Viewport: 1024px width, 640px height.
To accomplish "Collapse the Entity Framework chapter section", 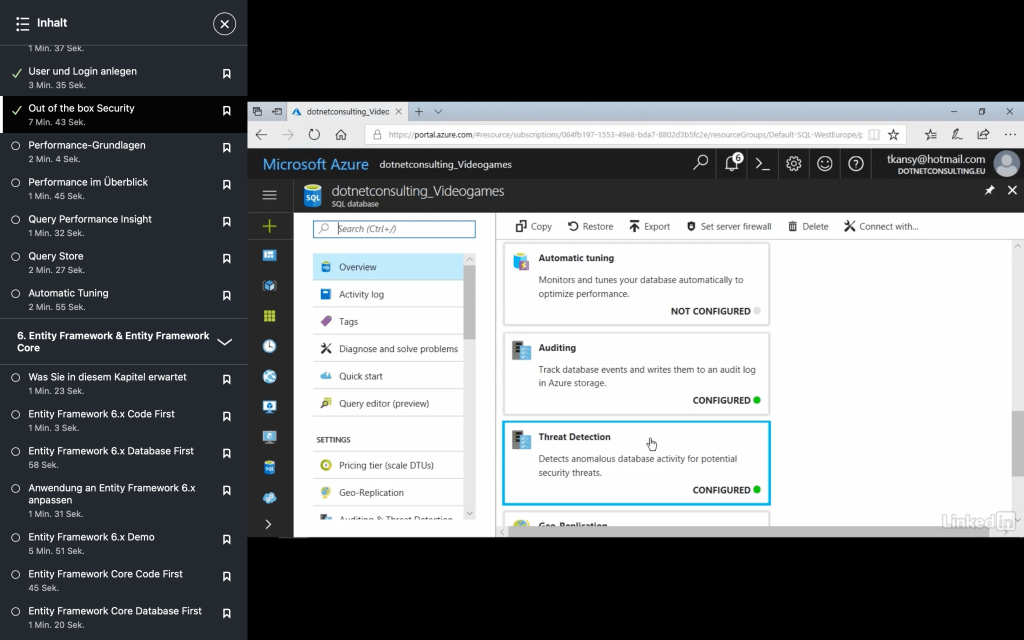I will [x=224, y=342].
